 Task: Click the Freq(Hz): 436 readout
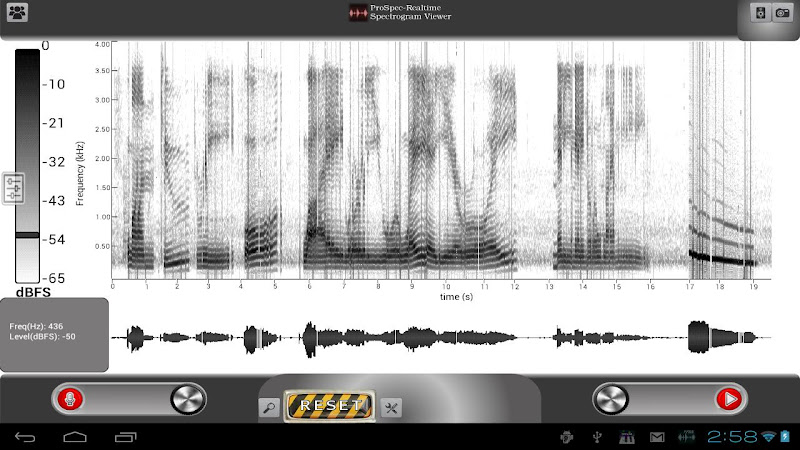tap(36, 326)
